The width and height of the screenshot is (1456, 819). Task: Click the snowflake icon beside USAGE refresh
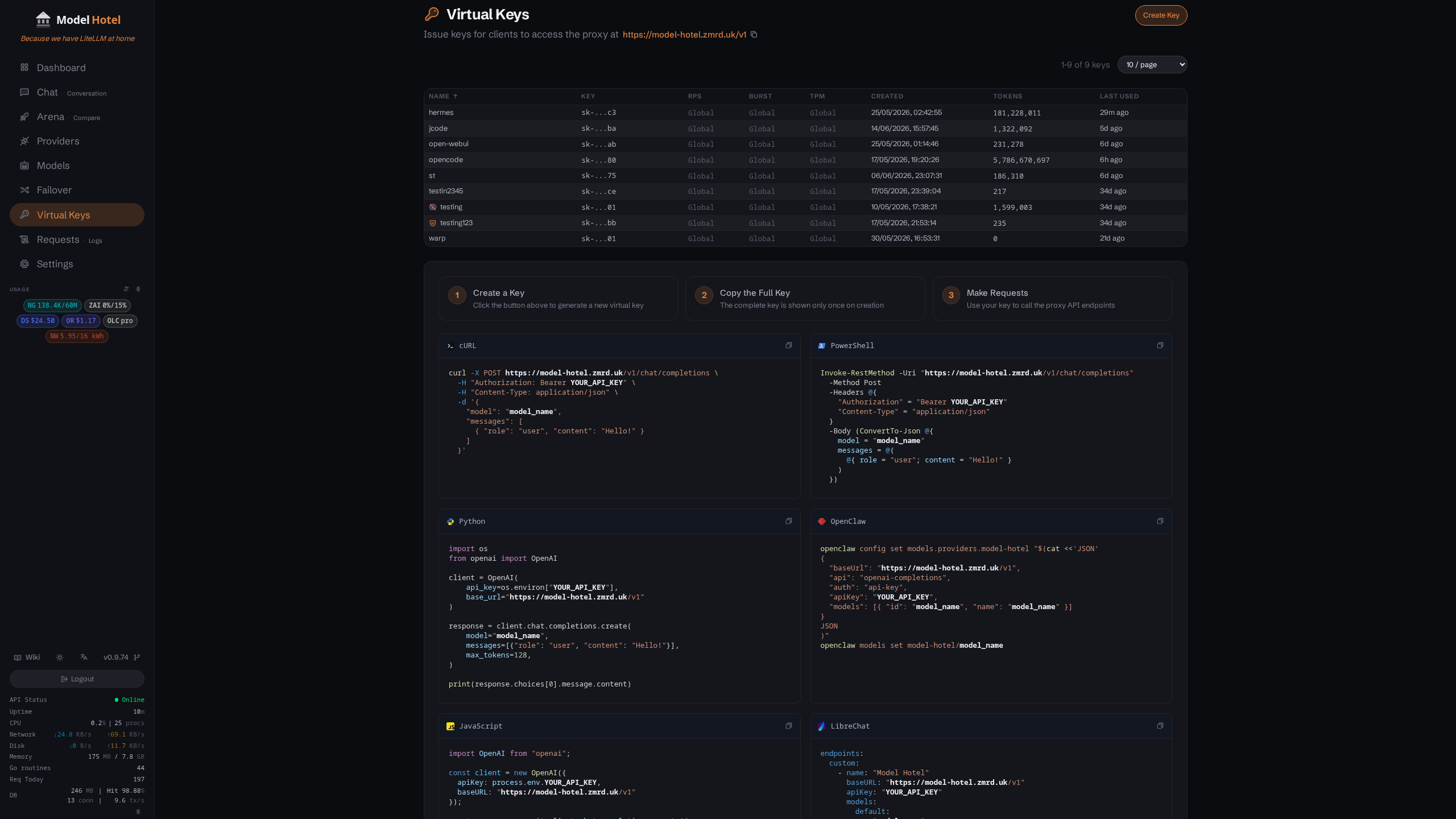pyautogui.click(x=138, y=289)
